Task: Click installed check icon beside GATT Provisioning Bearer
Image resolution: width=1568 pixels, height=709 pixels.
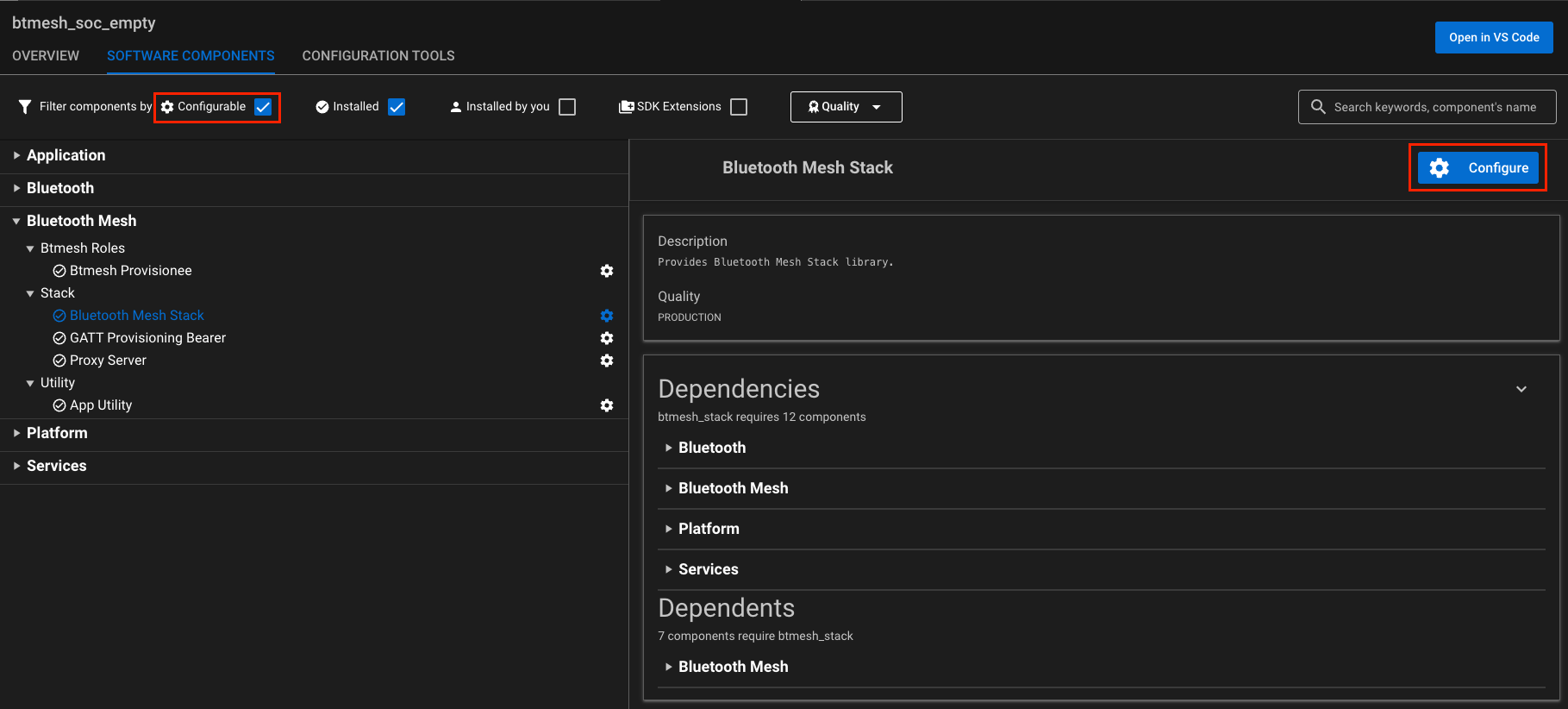Action: pyautogui.click(x=59, y=338)
